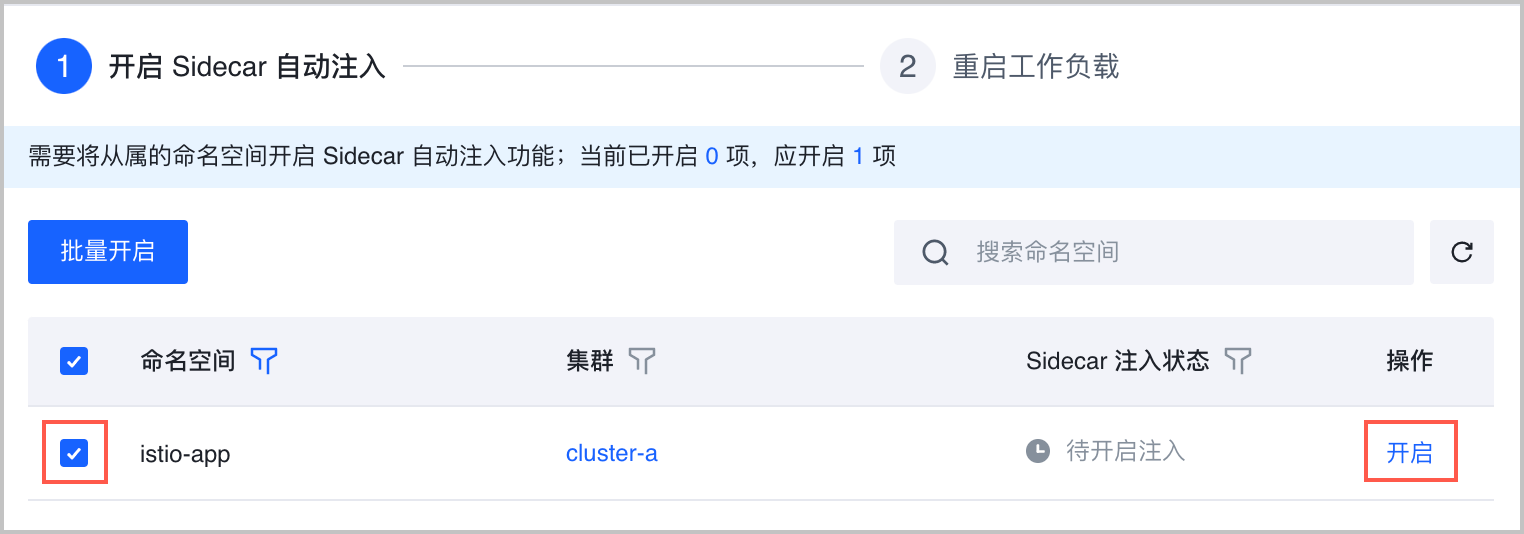Click the 待开启注入 status text
Screen dimensions: 1524x534
pos(1125,452)
